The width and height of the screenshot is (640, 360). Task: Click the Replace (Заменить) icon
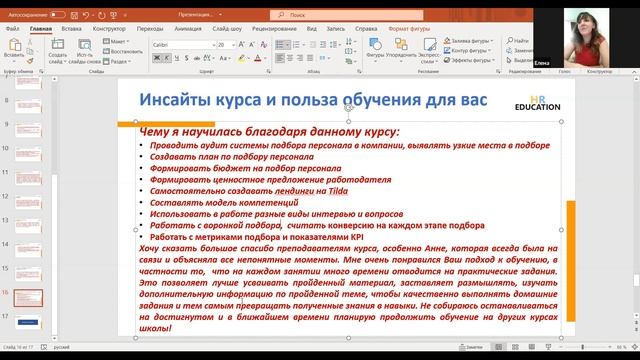click(509, 51)
